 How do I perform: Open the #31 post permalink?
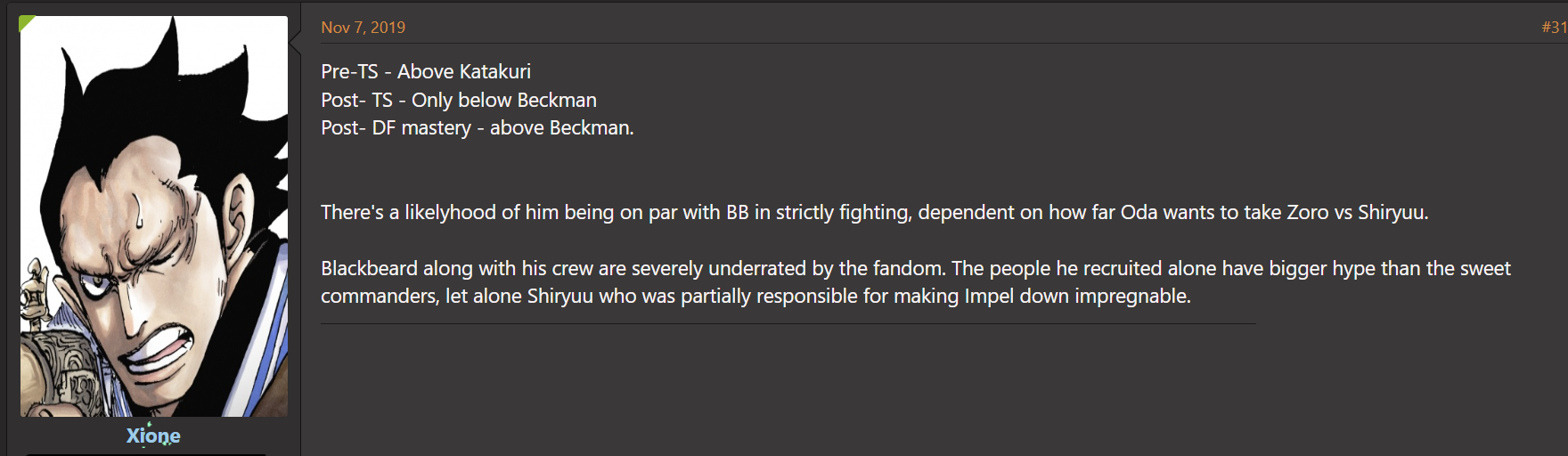pyautogui.click(x=1555, y=28)
